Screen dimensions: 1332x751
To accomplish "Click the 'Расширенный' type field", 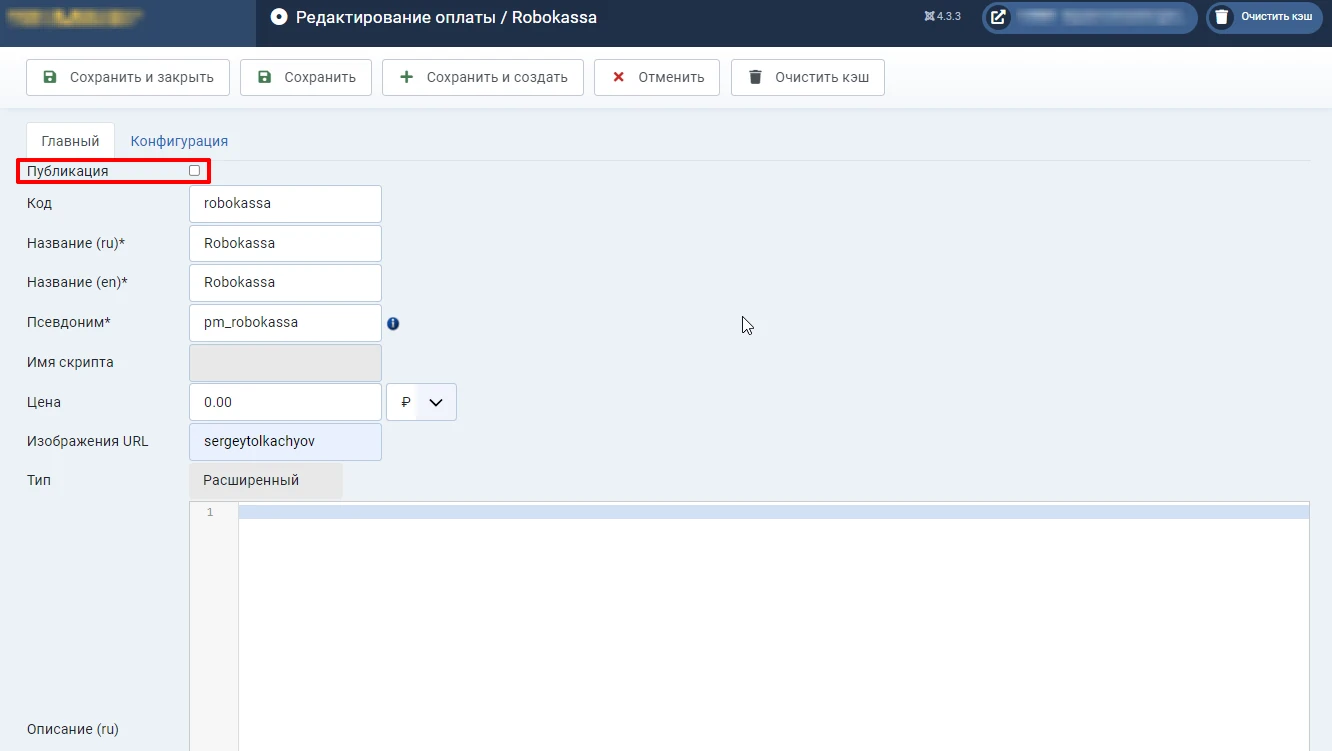I will click(266, 480).
